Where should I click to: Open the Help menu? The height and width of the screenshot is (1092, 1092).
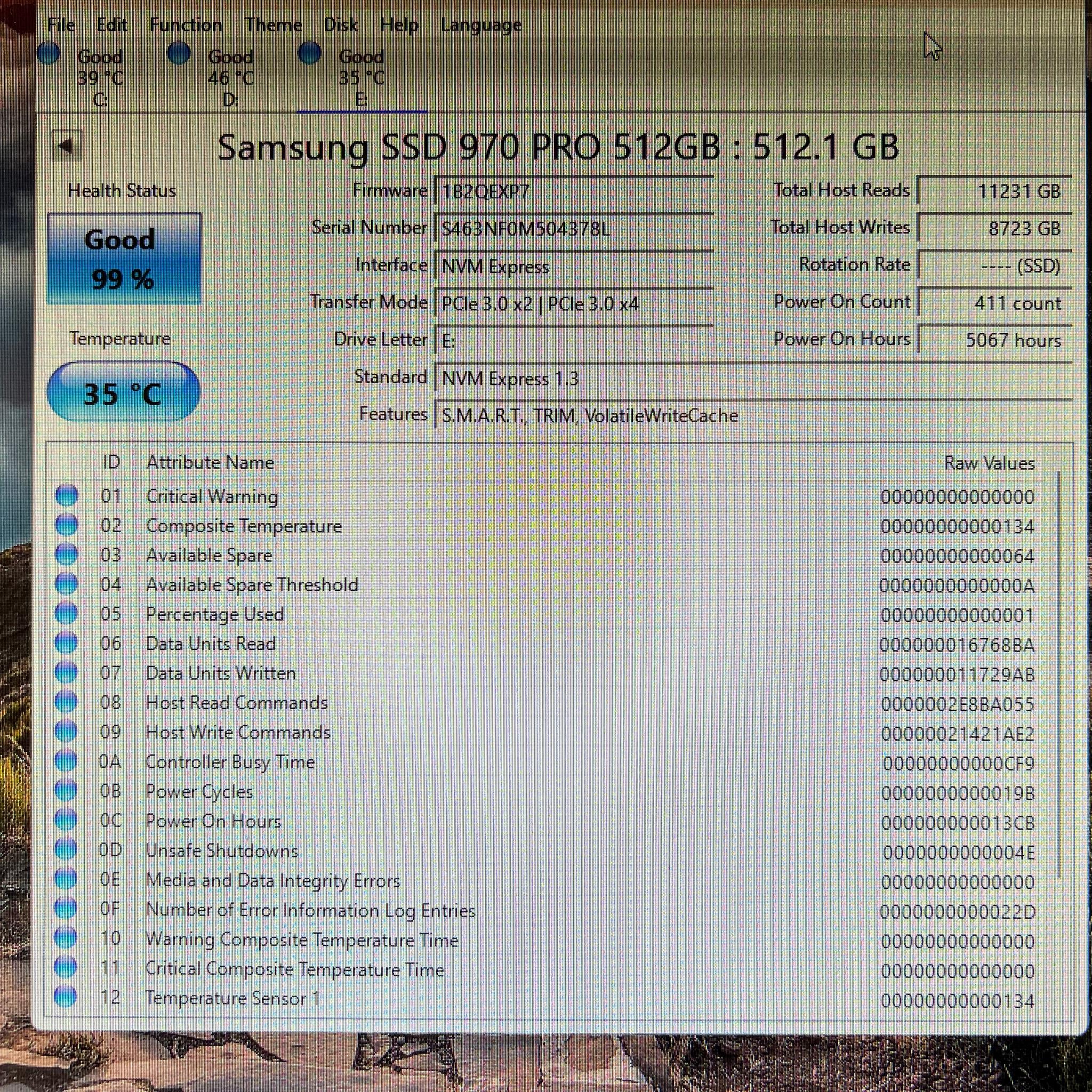pyautogui.click(x=399, y=25)
